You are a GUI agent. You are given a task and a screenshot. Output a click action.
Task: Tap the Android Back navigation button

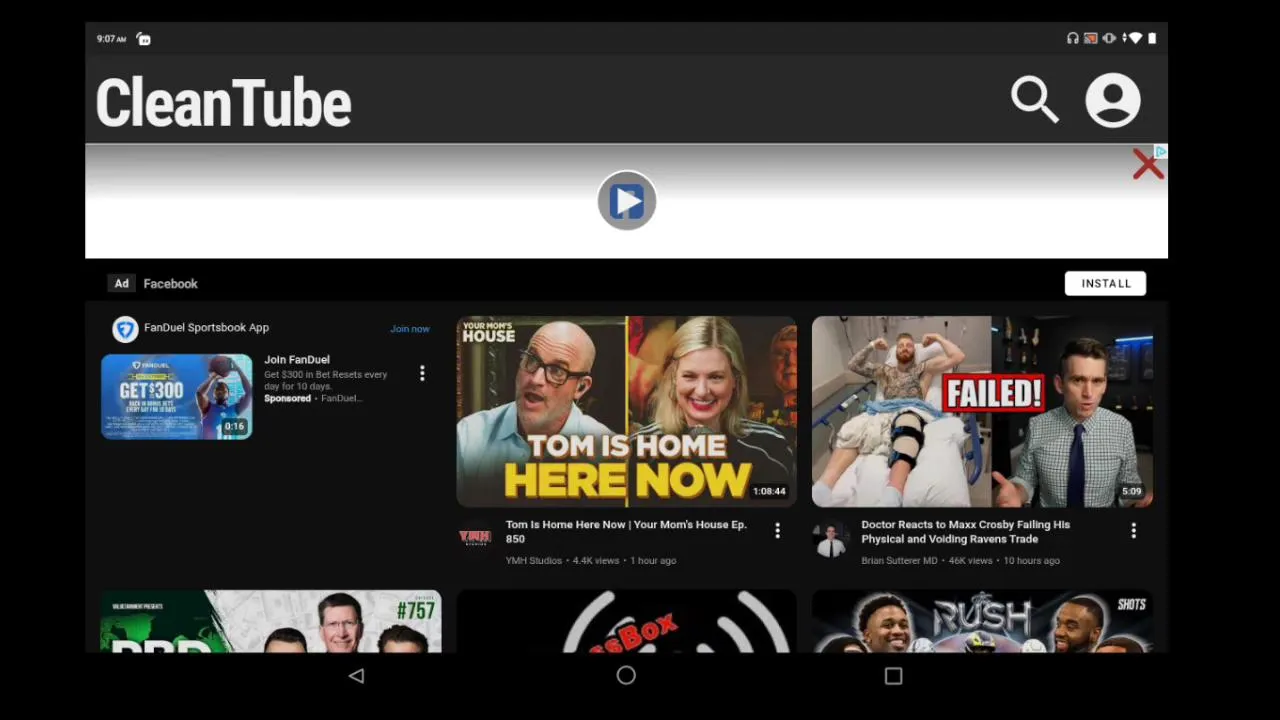(356, 676)
